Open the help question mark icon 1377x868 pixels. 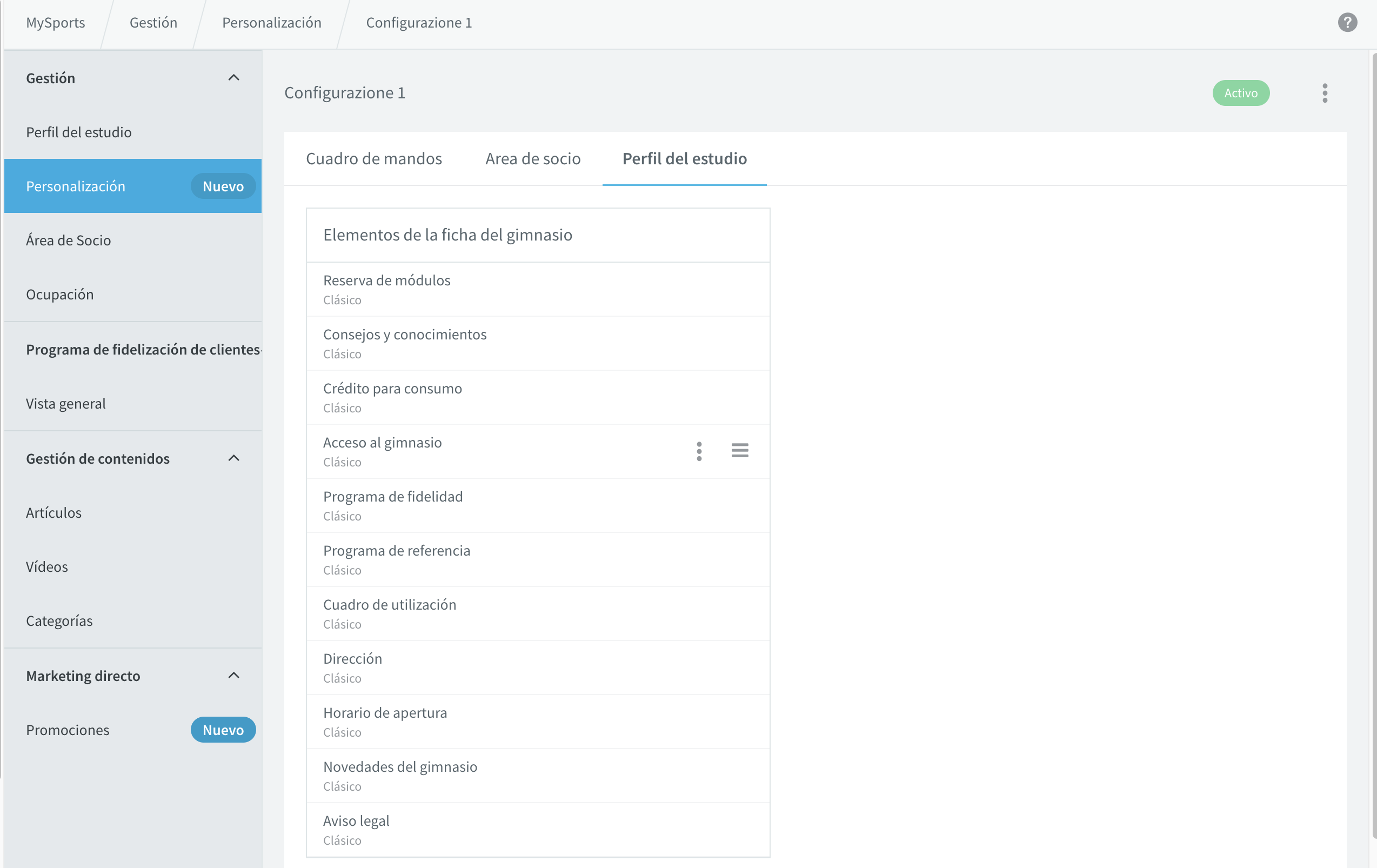coord(1347,23)
